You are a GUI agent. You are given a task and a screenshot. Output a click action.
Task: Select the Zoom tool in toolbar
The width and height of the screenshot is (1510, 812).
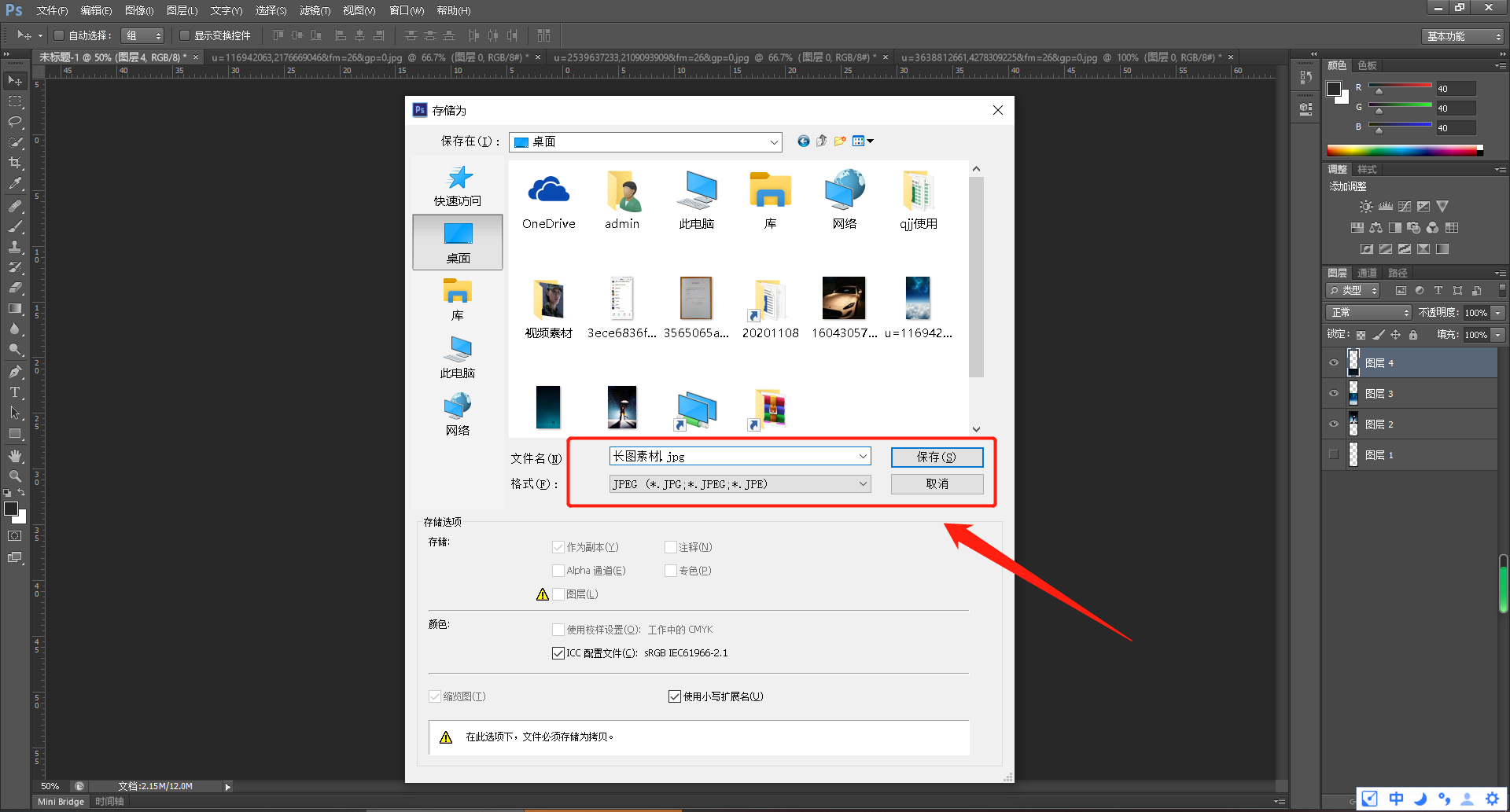click(14, 476)
